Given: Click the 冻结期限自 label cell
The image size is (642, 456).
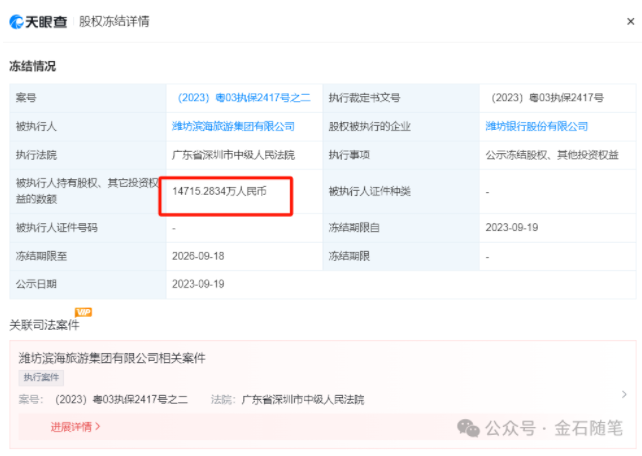Looking at the screenshot, I should (401, 228).
